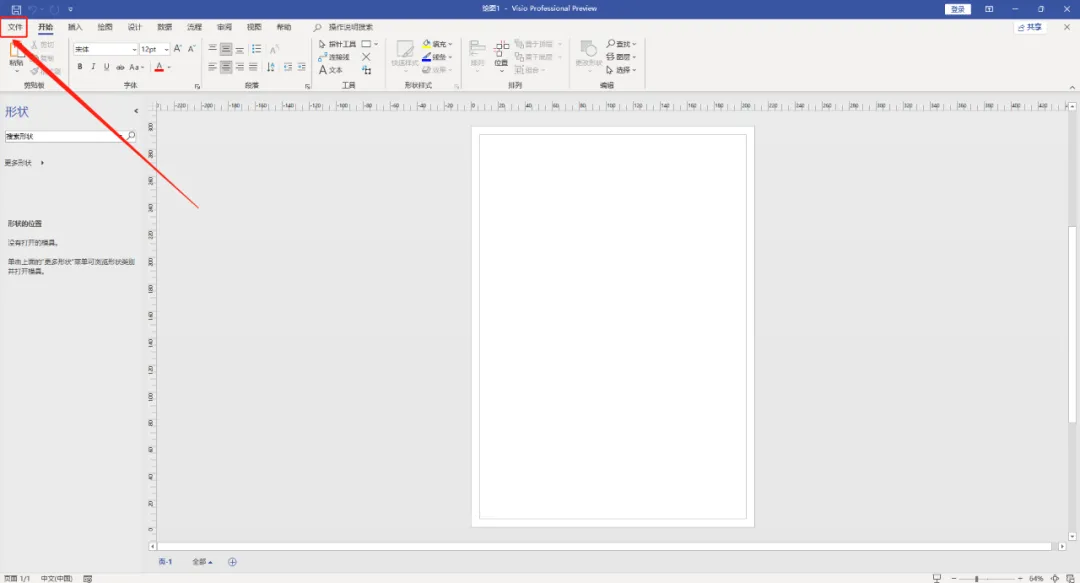
Task: Align text left
Action: [212, 67]
